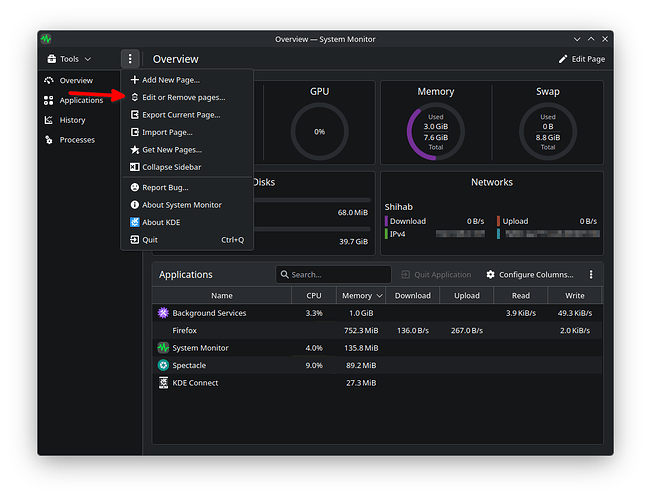
Task: Open About System Monitor dialog
Action: coord(181,205)
